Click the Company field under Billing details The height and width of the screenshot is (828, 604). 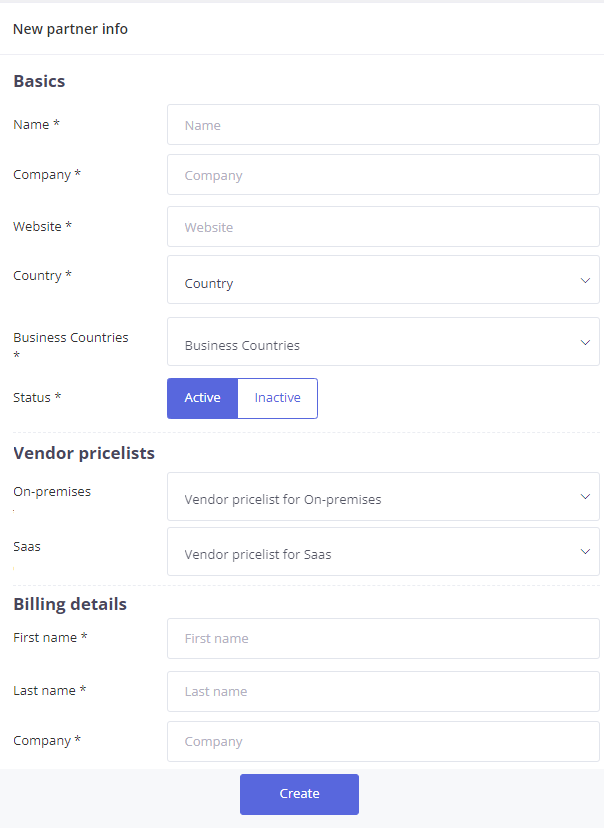[x=382, y=742]
